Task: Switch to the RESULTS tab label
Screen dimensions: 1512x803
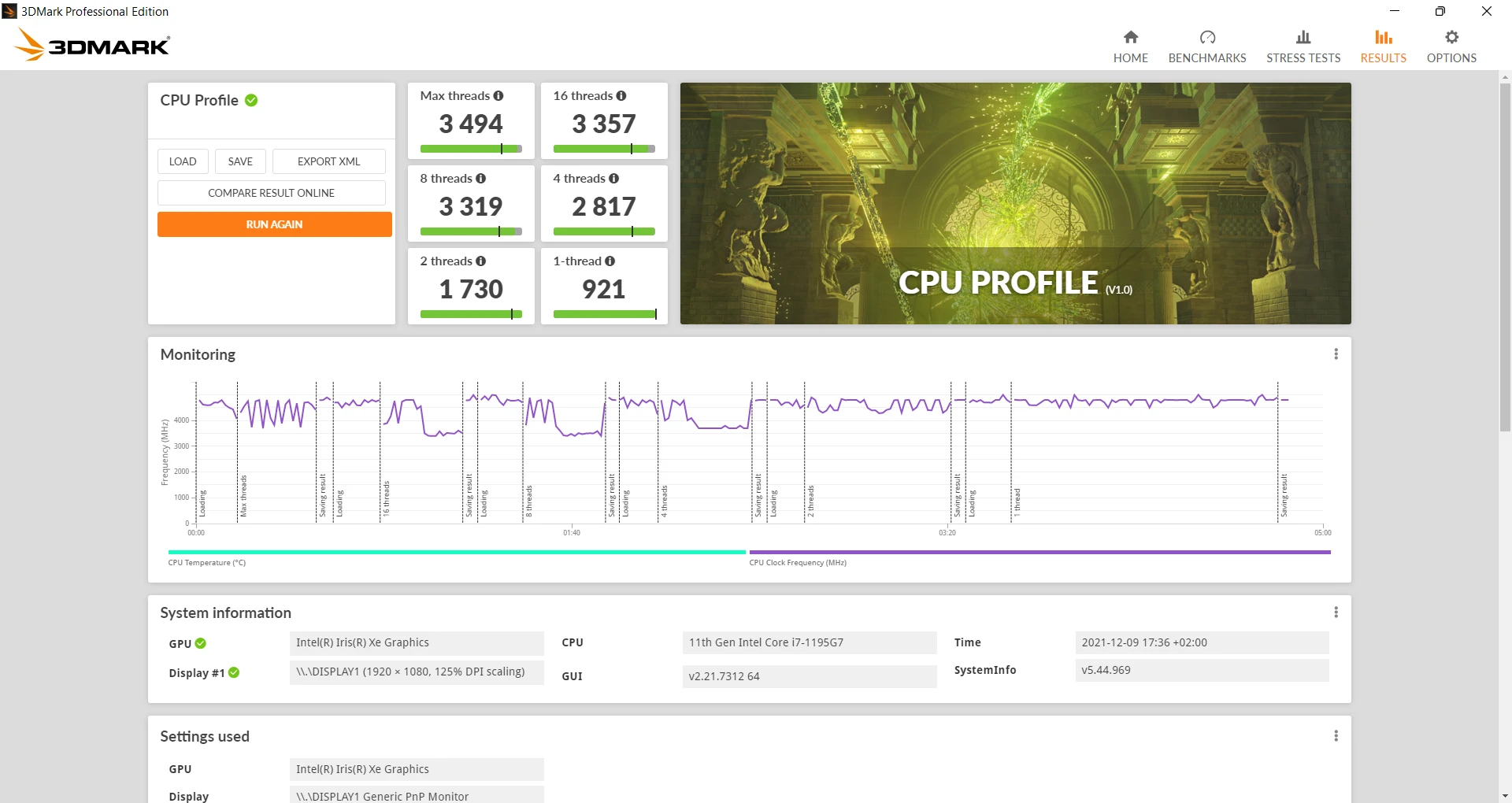Action: coord(1384,58)
